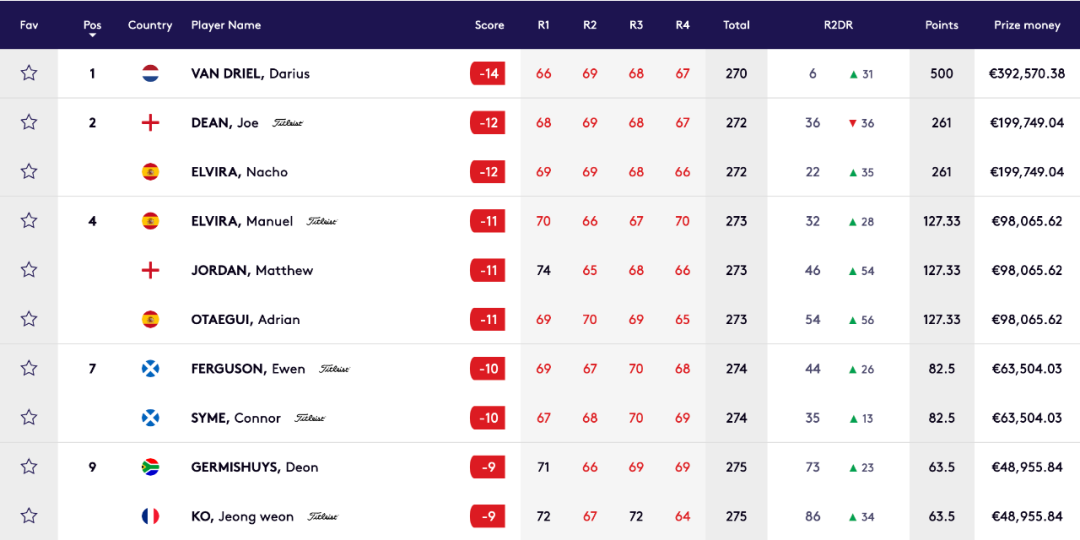Open Deon Germishuys player link
This screenshot has height=540, width=1080.
[255, 467]
